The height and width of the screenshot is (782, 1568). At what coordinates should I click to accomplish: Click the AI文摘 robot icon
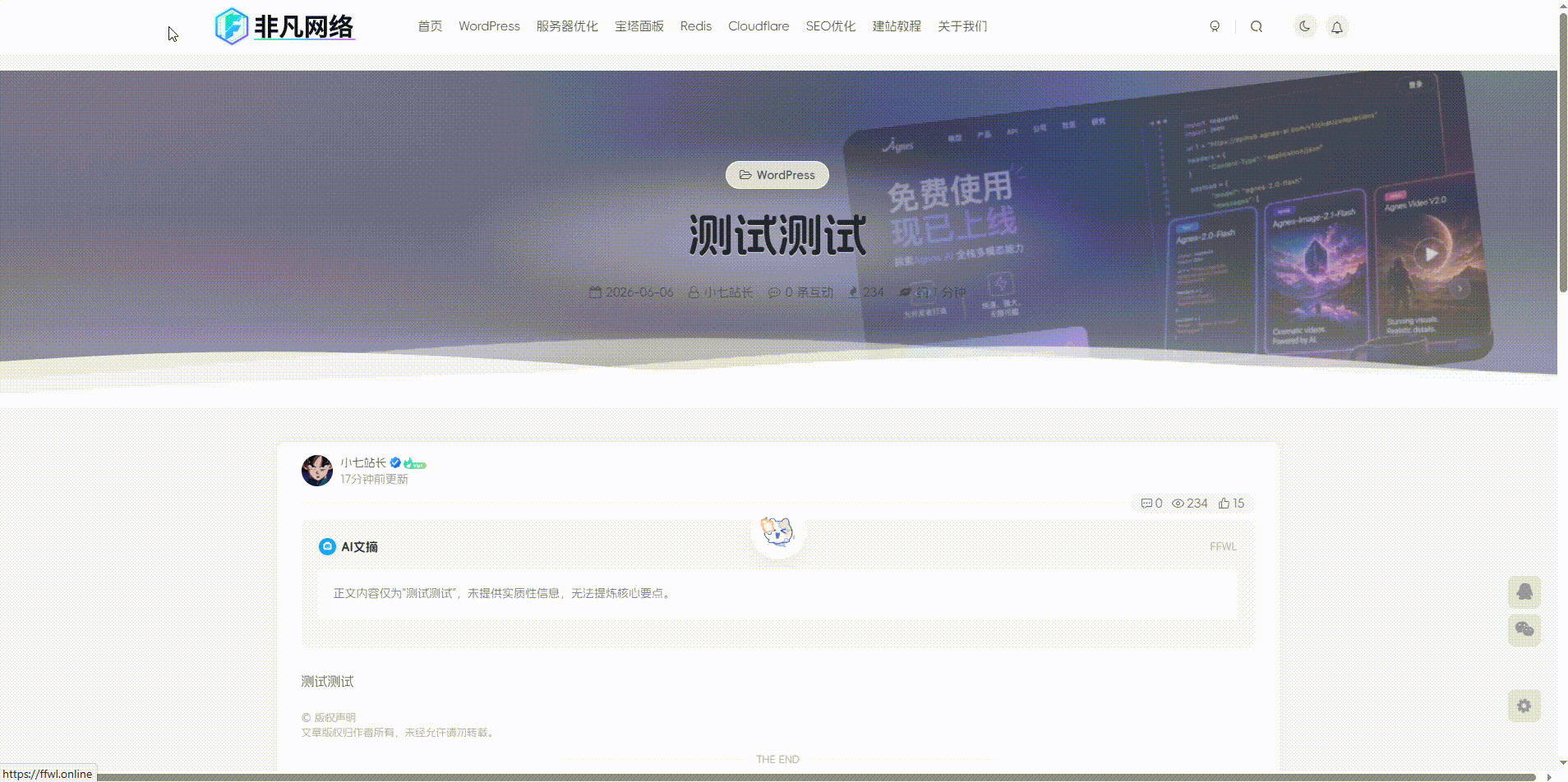(x=327, y=546)
